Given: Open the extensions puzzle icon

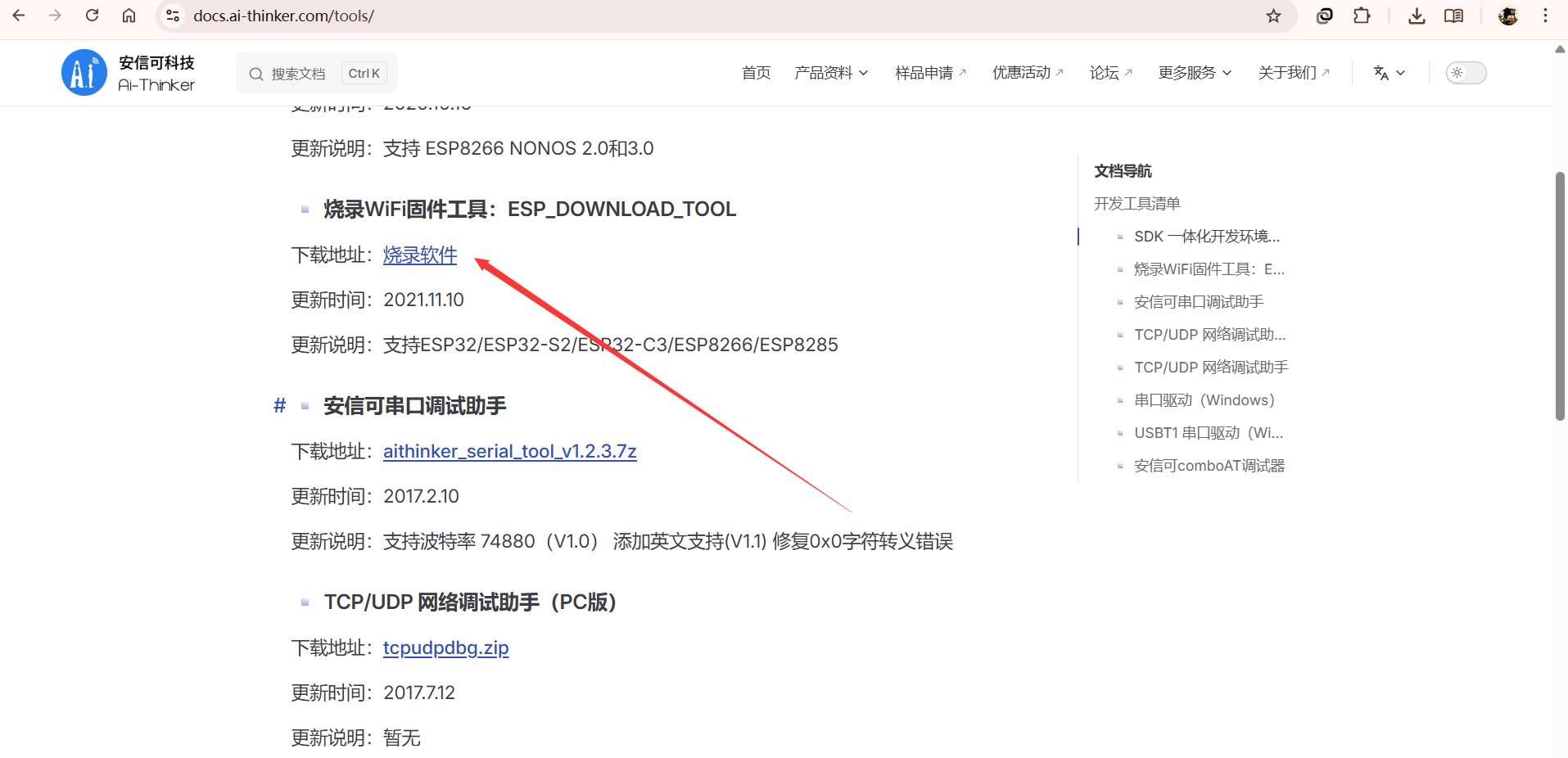Looking at the screenshot, I should click(1362, 16).
